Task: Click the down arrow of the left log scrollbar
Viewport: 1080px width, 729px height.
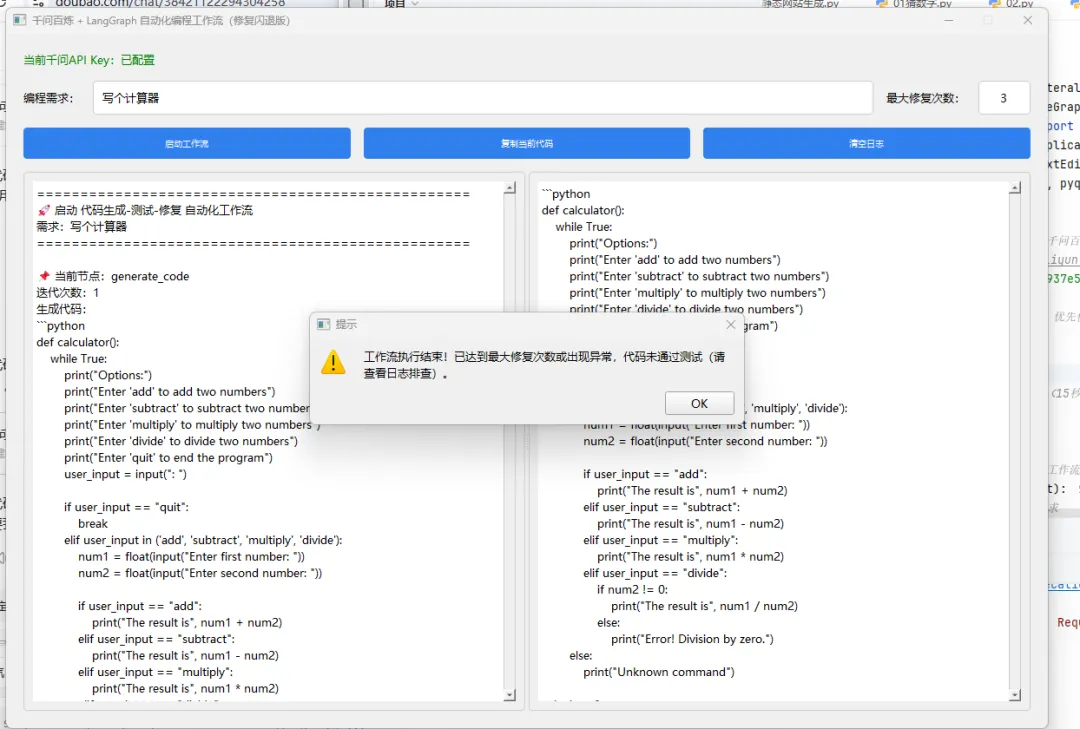Action: click(x=510, y=695)
